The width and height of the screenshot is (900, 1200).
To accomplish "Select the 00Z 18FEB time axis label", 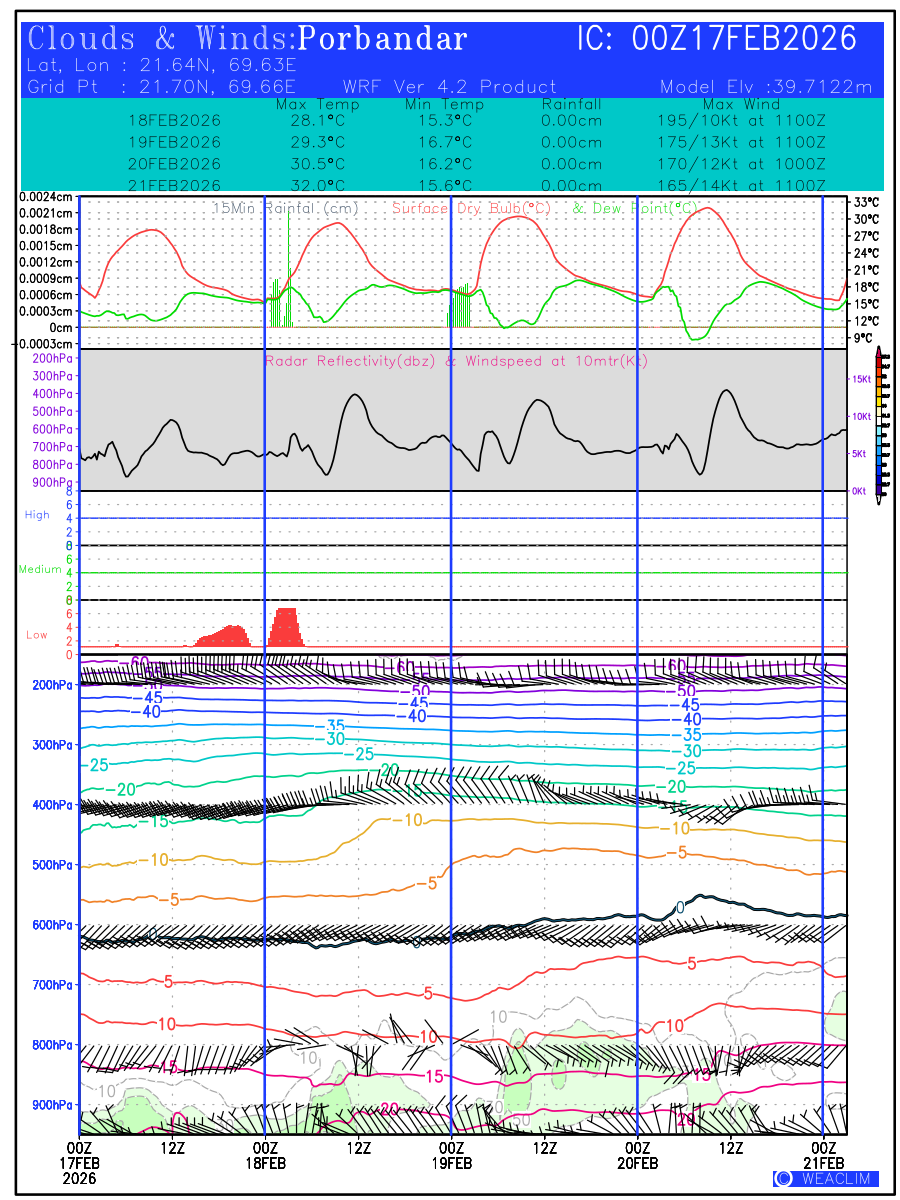I will point(265,1155).
